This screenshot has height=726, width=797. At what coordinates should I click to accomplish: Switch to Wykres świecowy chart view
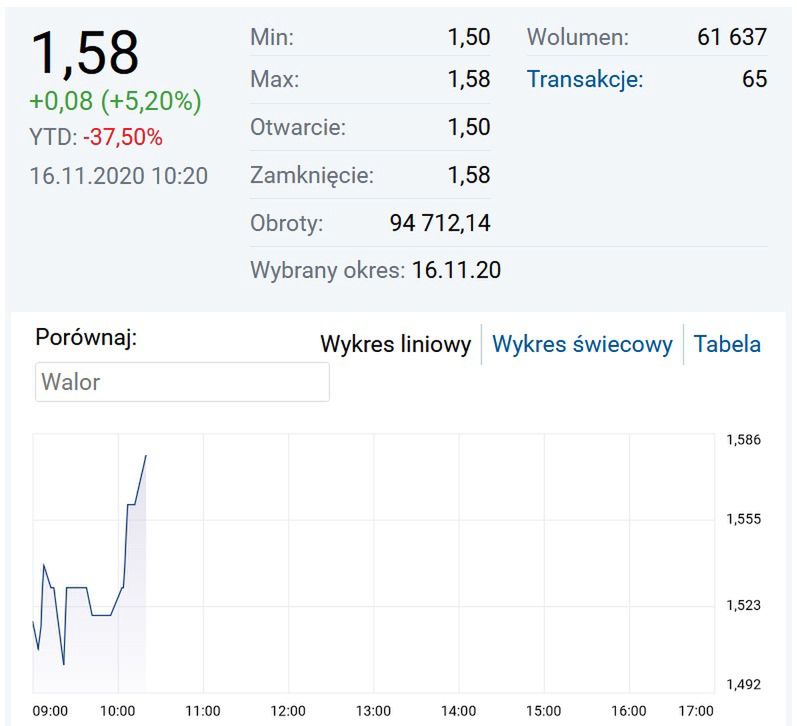coord(582,345)
